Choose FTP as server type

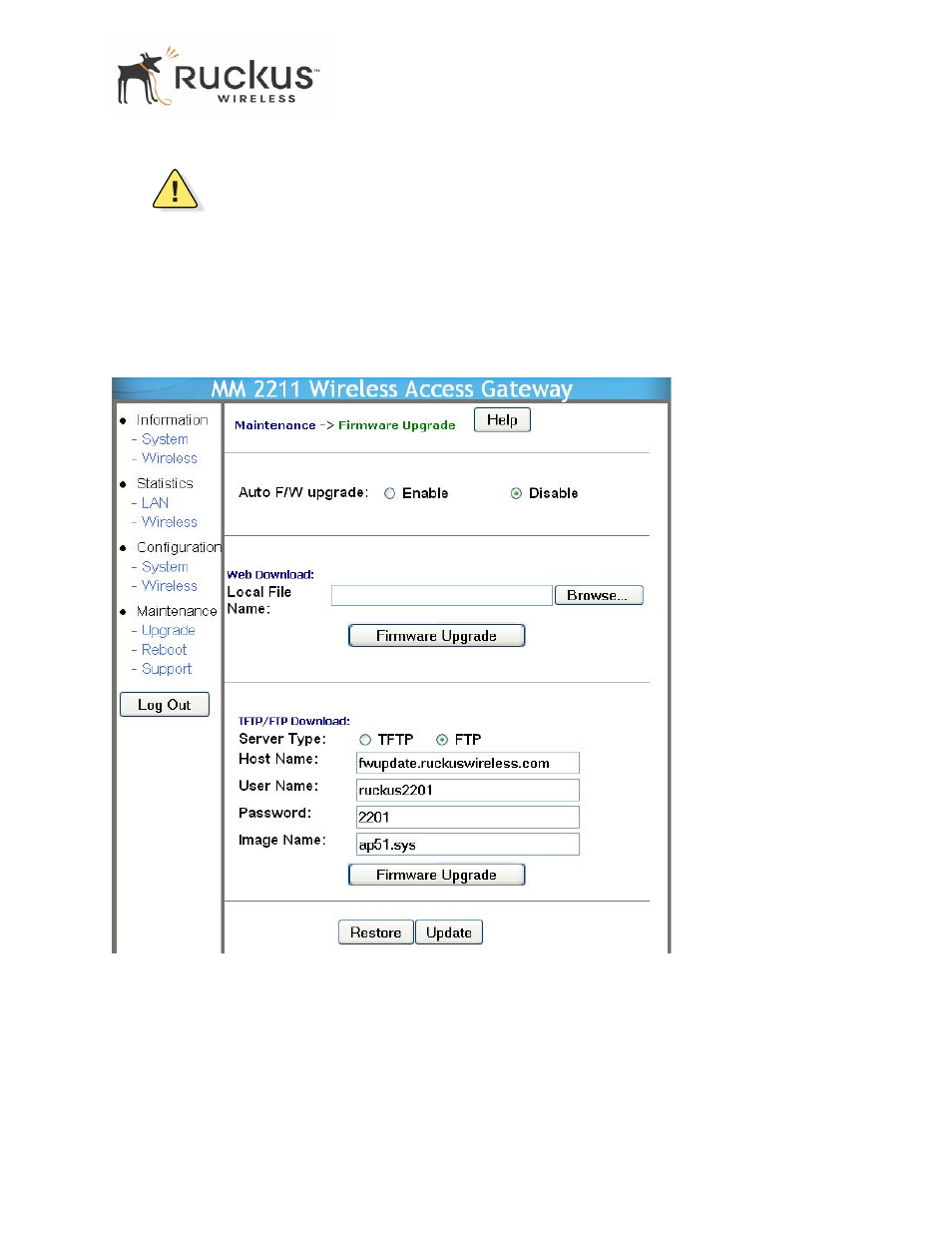(442, 740)
